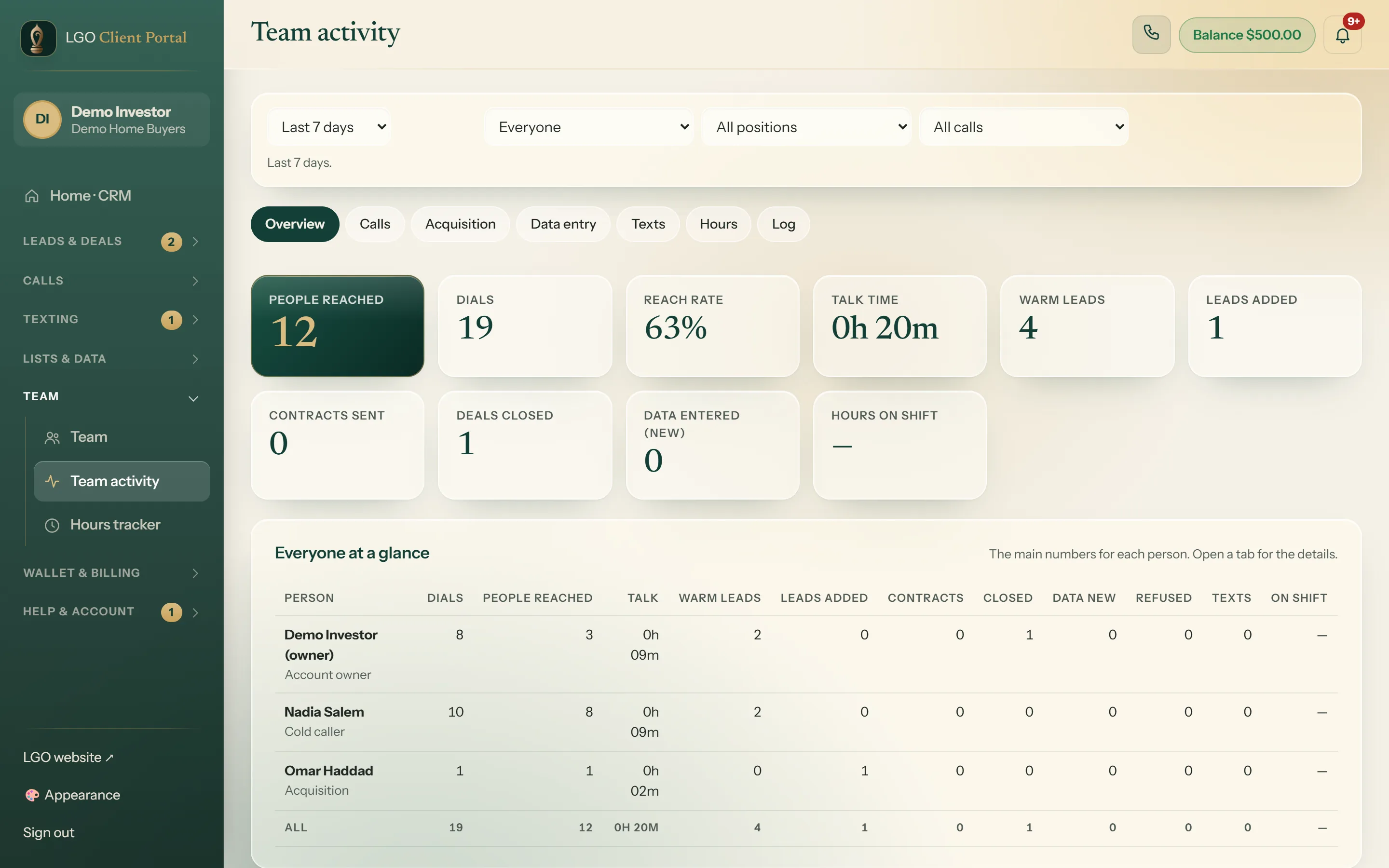Image resolution: width=1389 pixels, height=868 pixels.
Task: Expand the Texting section chevron
Action: click(195, 320)
